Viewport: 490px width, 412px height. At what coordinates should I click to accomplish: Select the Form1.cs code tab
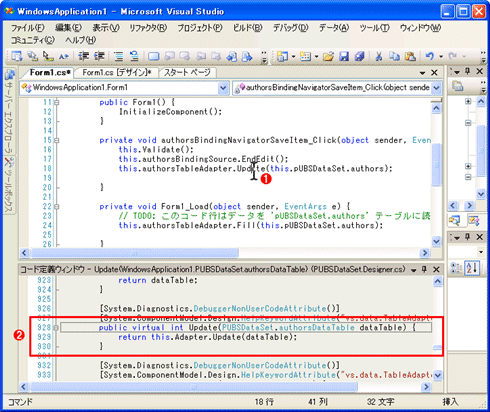(x=50, y=72)
